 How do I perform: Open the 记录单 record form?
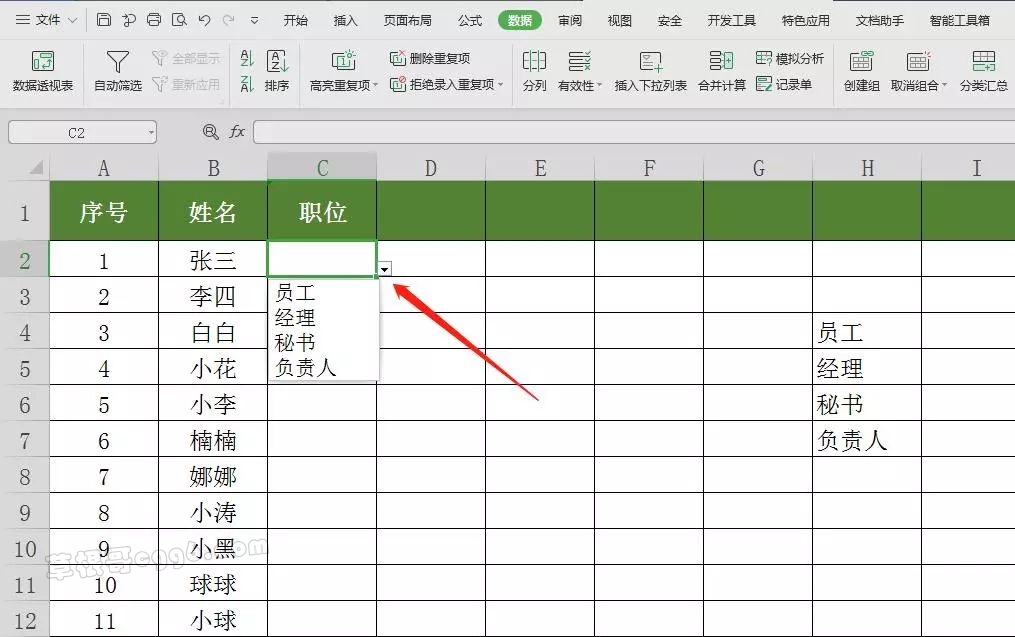coord(785,85)
